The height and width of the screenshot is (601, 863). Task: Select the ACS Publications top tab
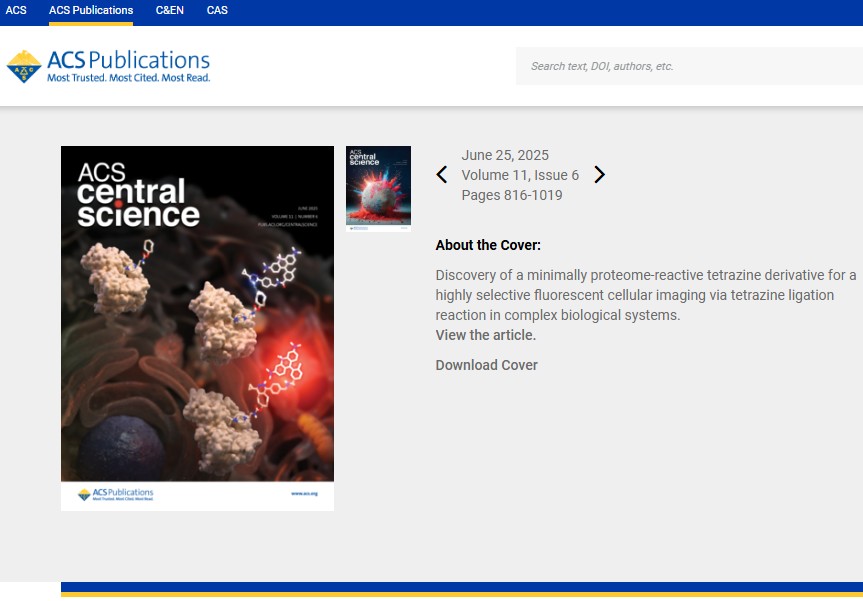click(x=91, y=10)
